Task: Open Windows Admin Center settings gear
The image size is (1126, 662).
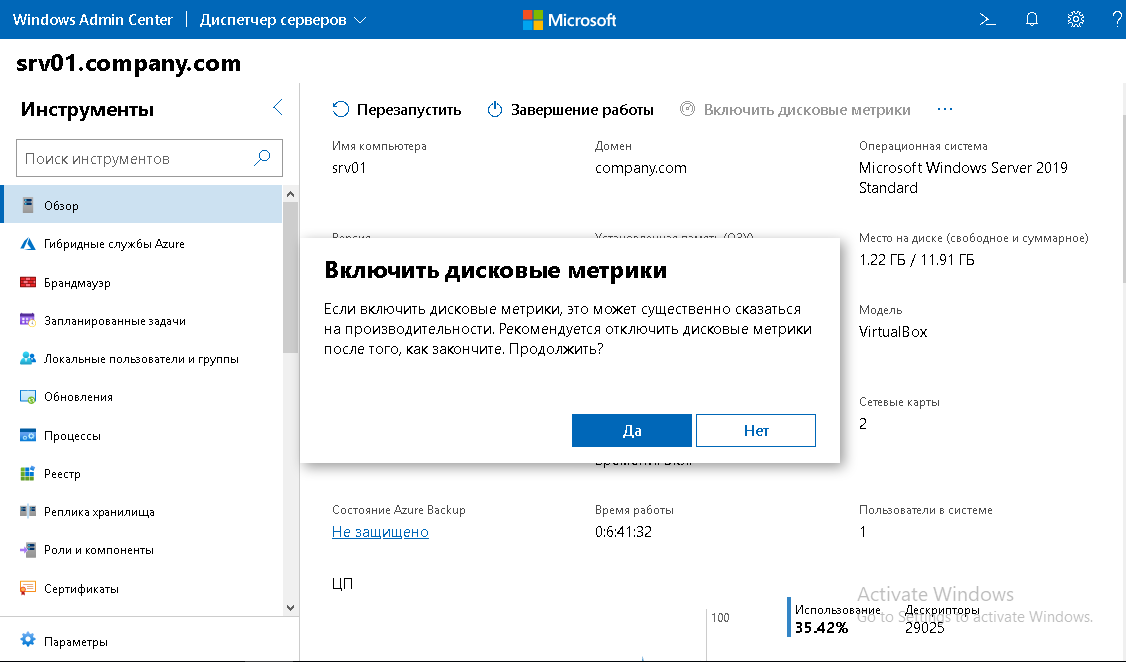Action: click(1074, 18)
